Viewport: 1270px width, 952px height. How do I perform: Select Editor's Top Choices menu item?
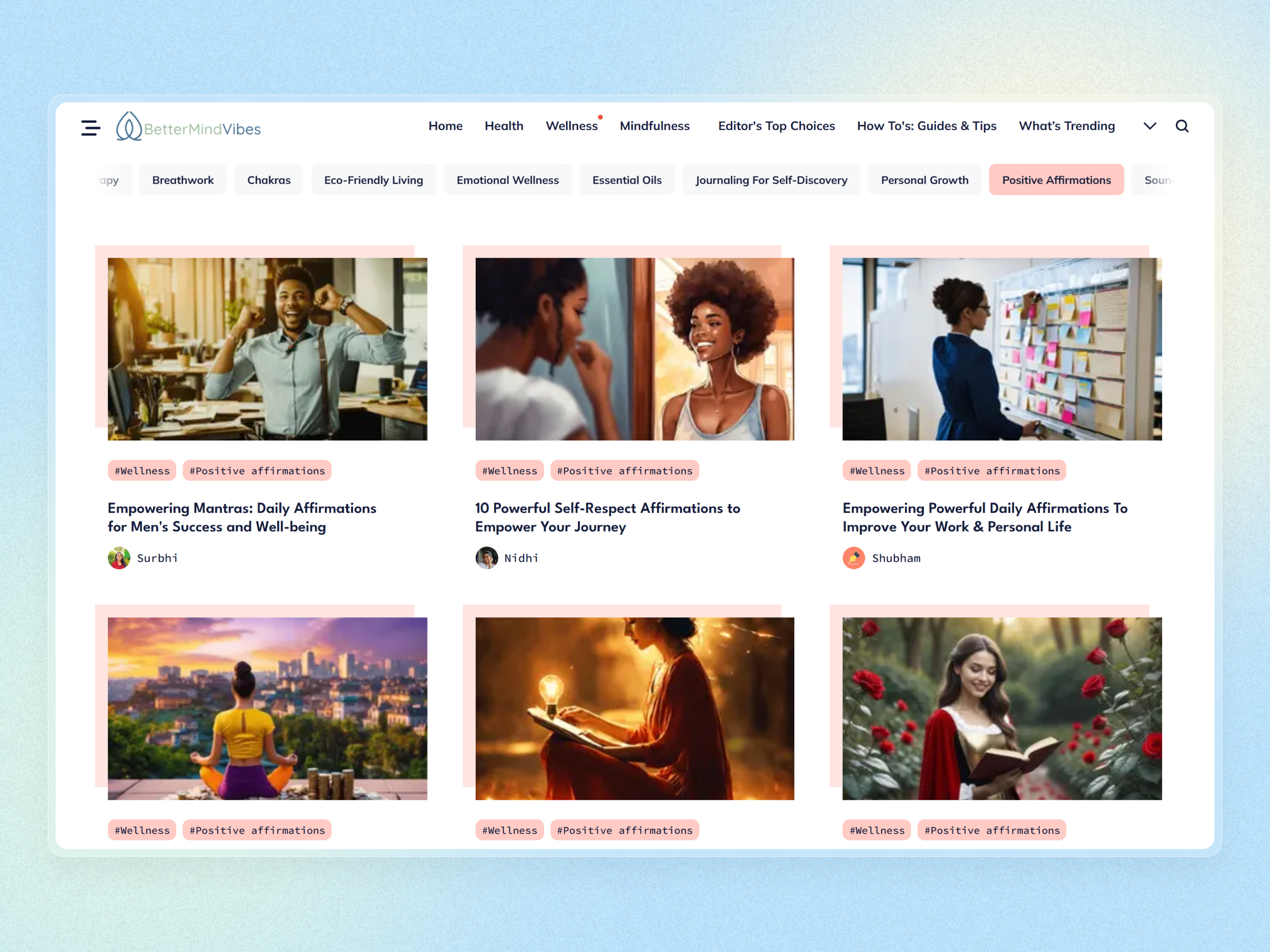click(x=776, y=126)
